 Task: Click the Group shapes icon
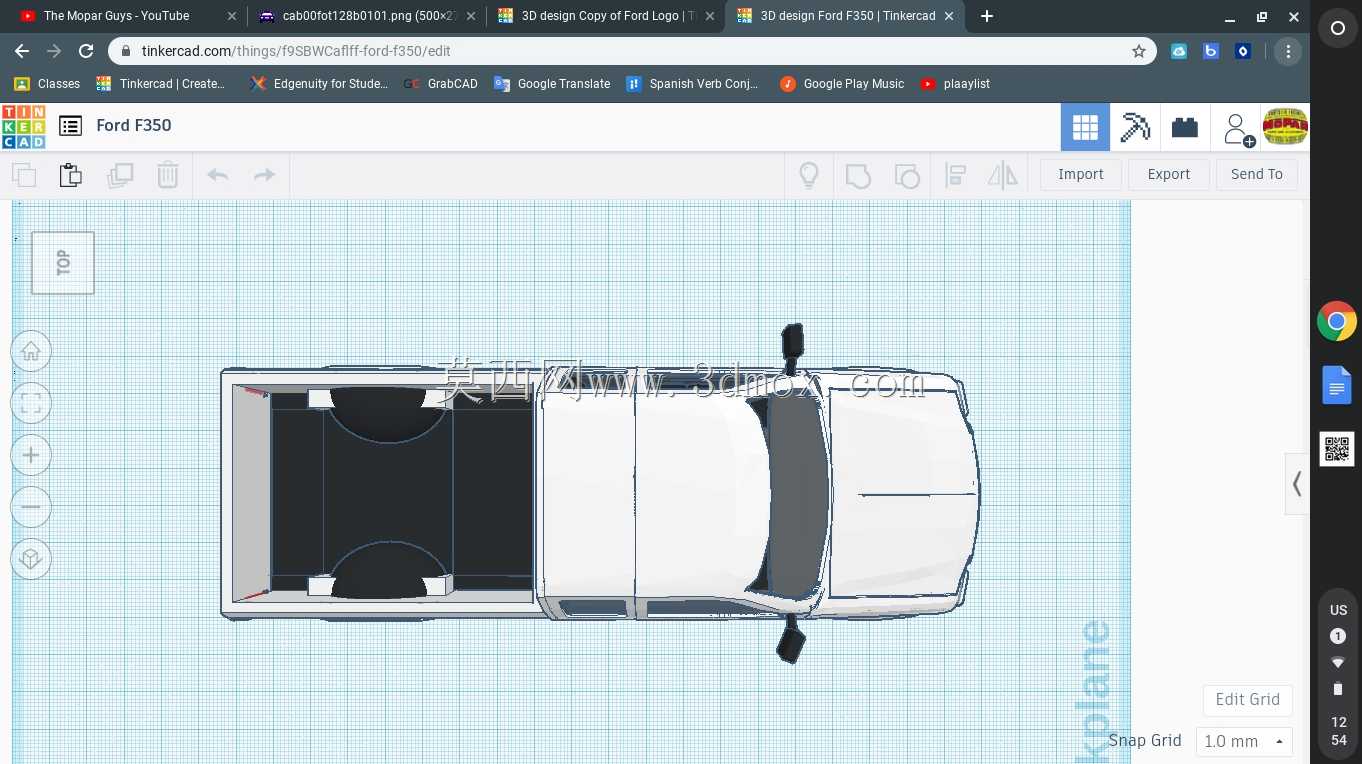pos(858,175)
